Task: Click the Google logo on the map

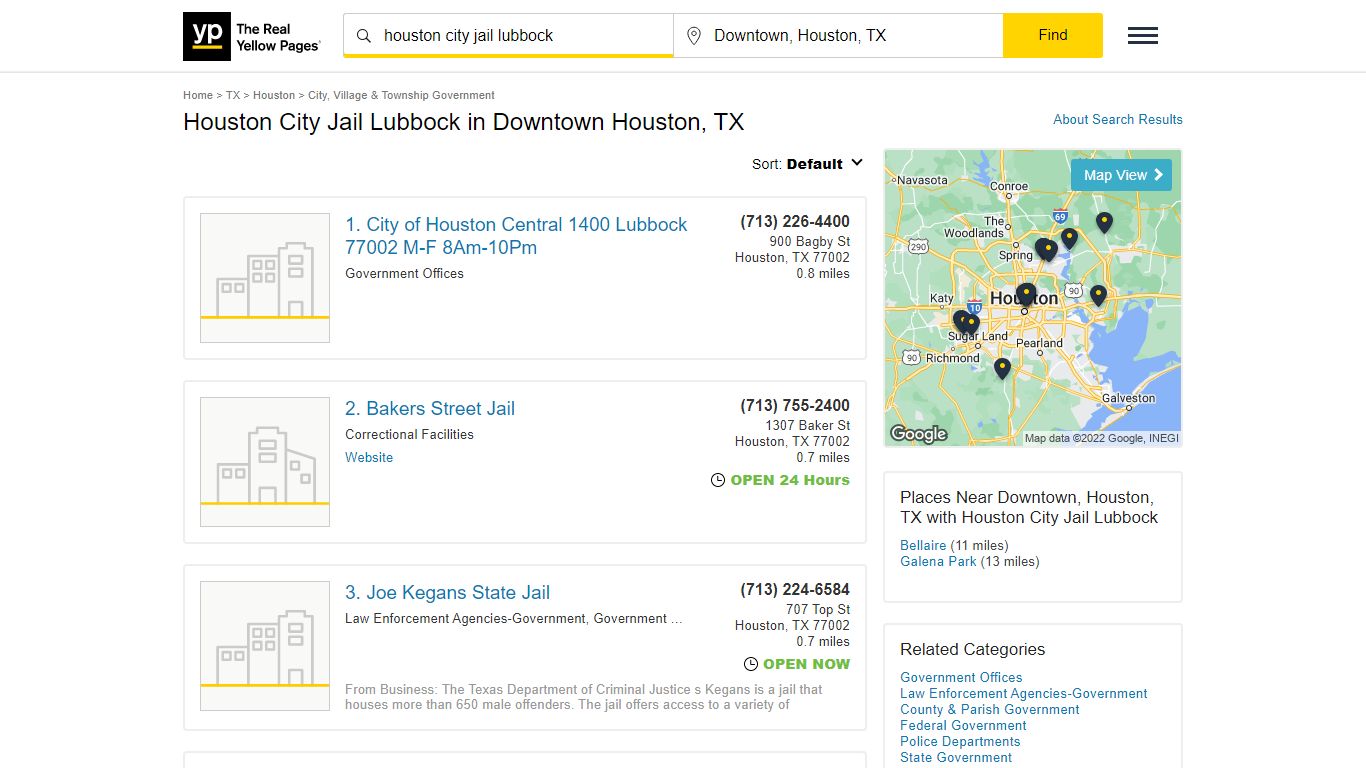Action: pyautogui.click(x=918, y=434)
